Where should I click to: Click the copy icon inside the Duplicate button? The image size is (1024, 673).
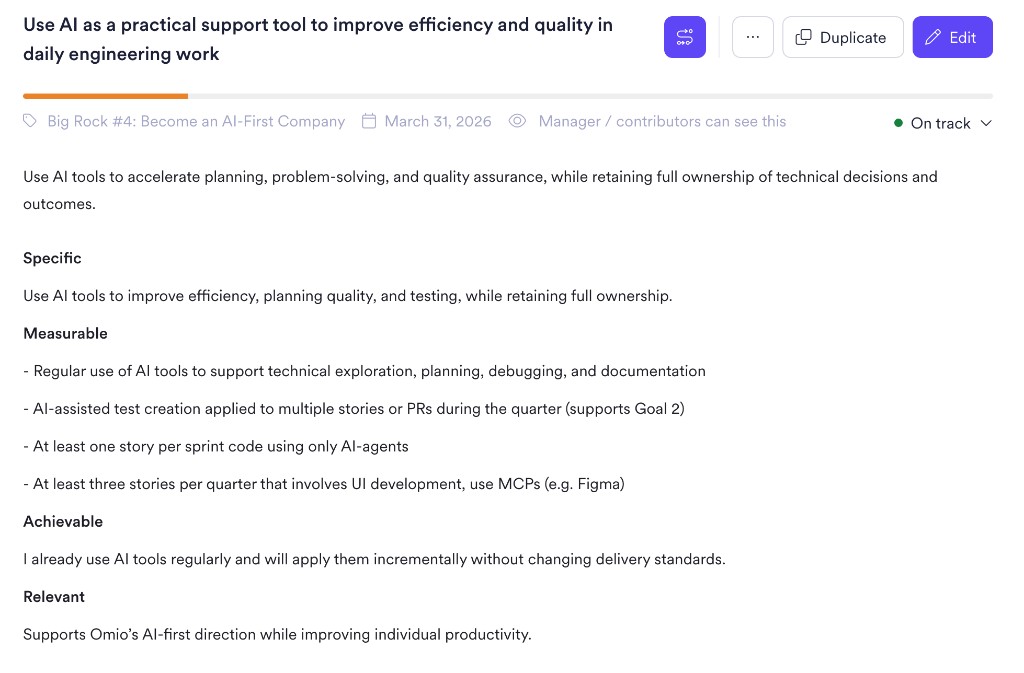coord(804,36)
